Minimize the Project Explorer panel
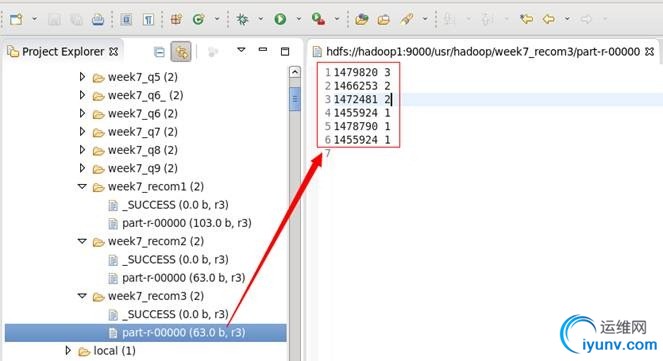The width and height of the screenshot is (663, 361). pyautogui.click(x=263, y=50)
